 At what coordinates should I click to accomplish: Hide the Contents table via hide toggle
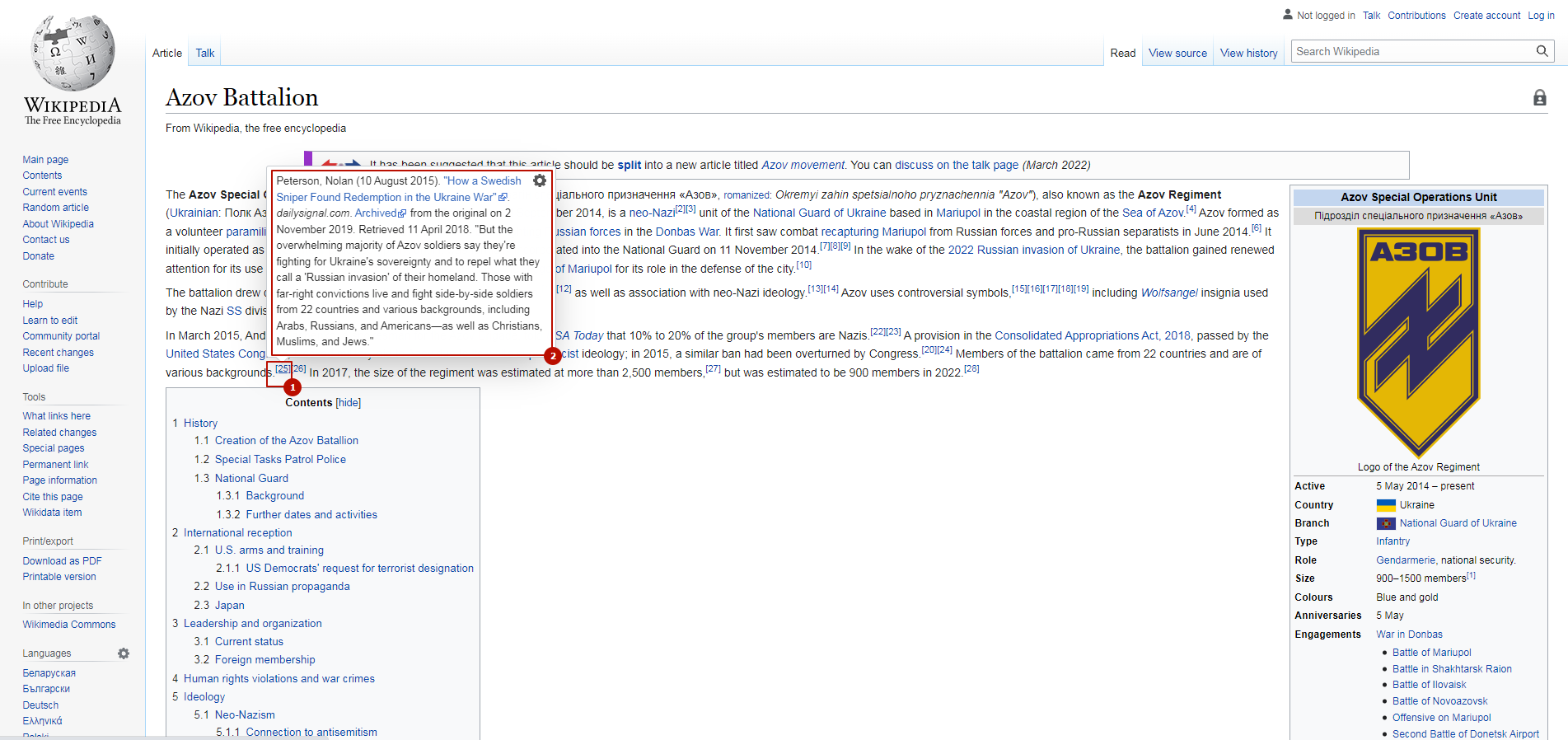coord(349,403)
